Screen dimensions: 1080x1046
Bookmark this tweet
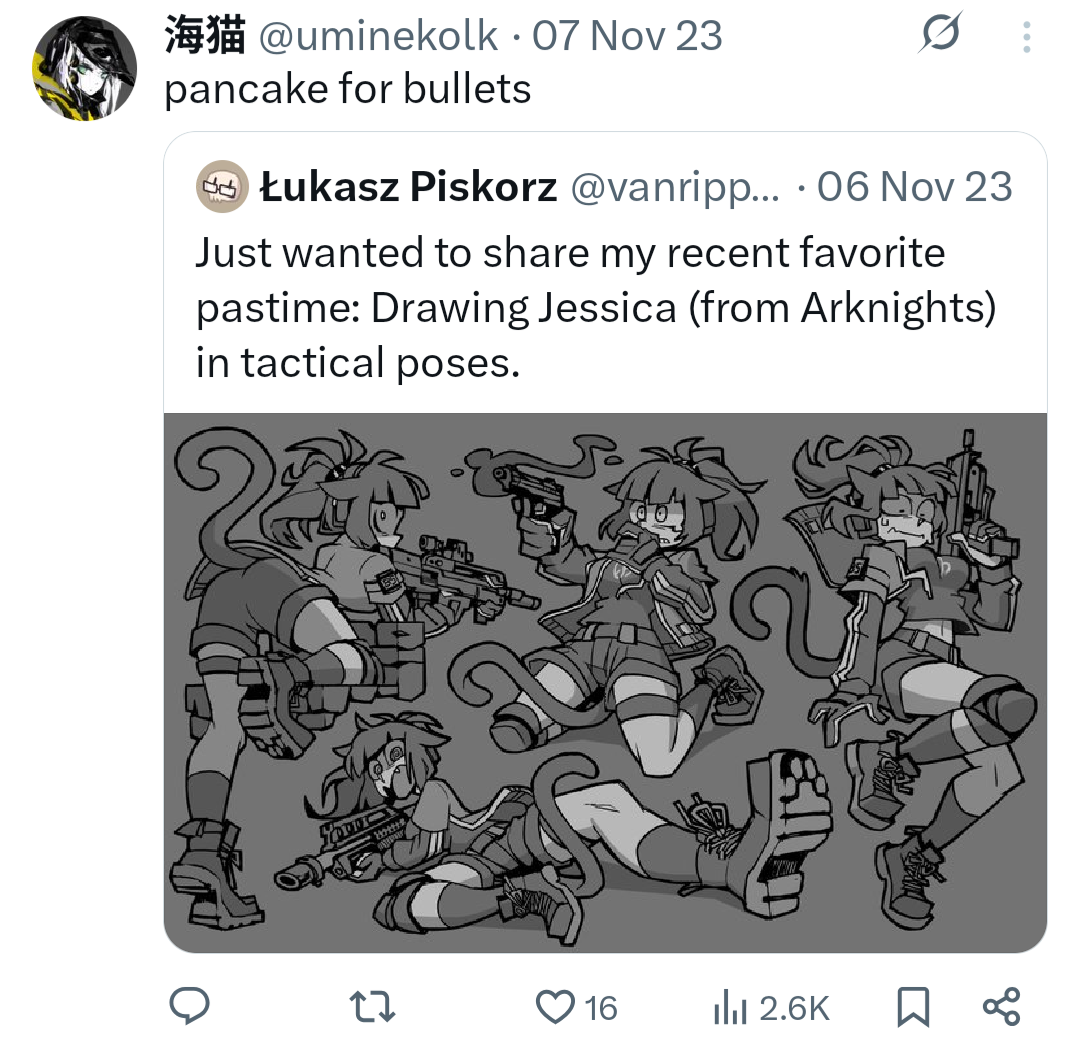tap(912, 1007)
